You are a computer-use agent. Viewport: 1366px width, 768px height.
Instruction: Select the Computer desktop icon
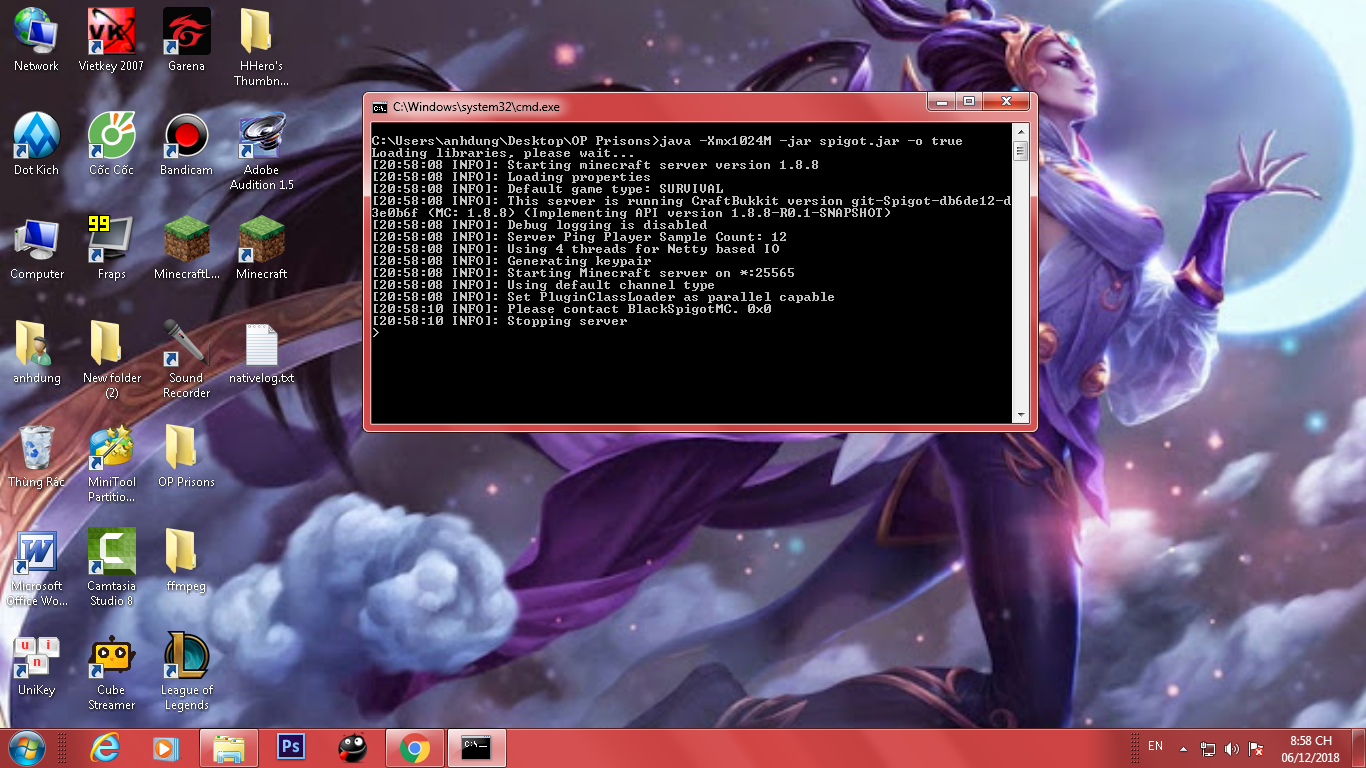tap(36, 248)
